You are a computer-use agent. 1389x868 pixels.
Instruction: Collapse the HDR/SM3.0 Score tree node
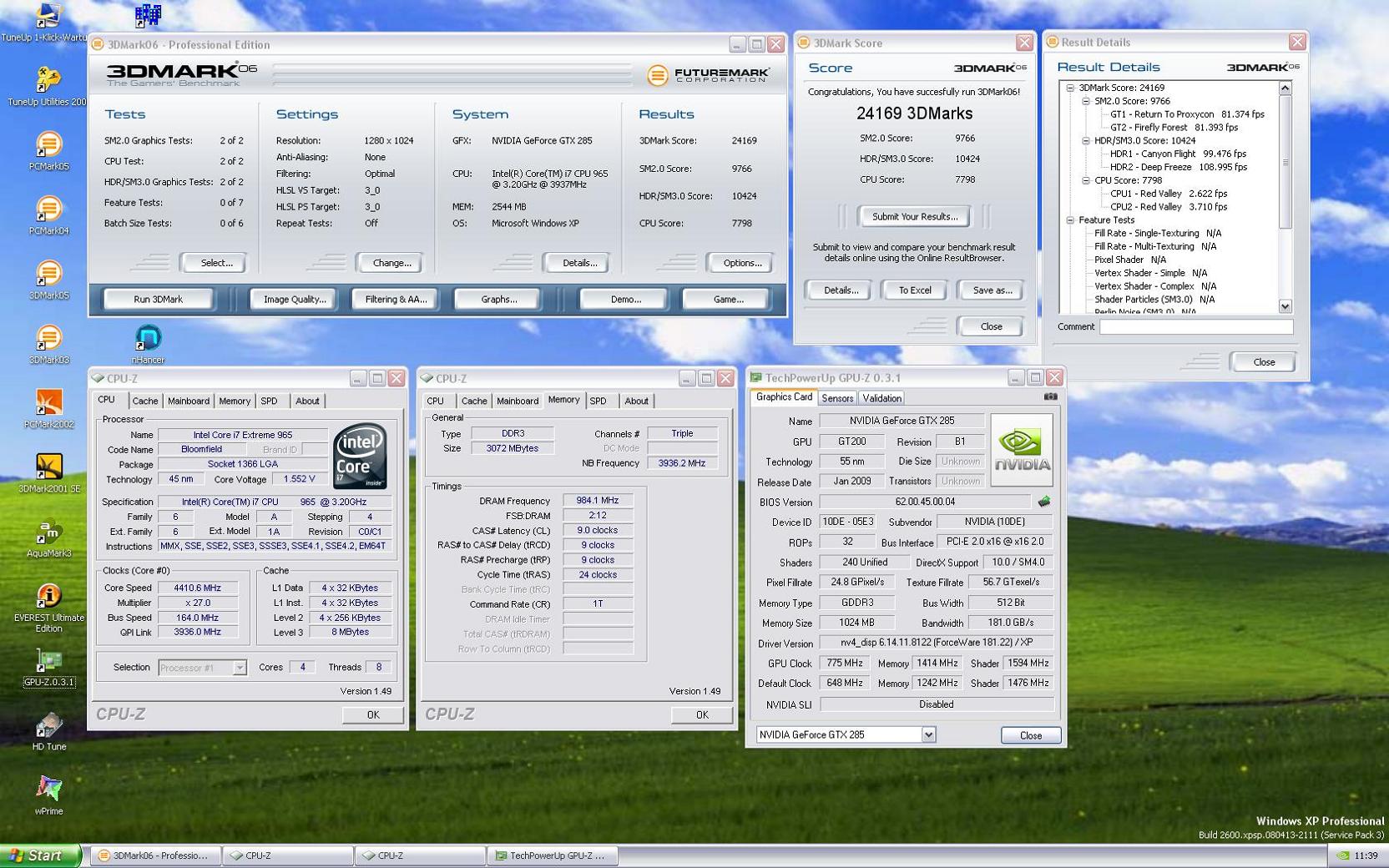(1086, 141)
